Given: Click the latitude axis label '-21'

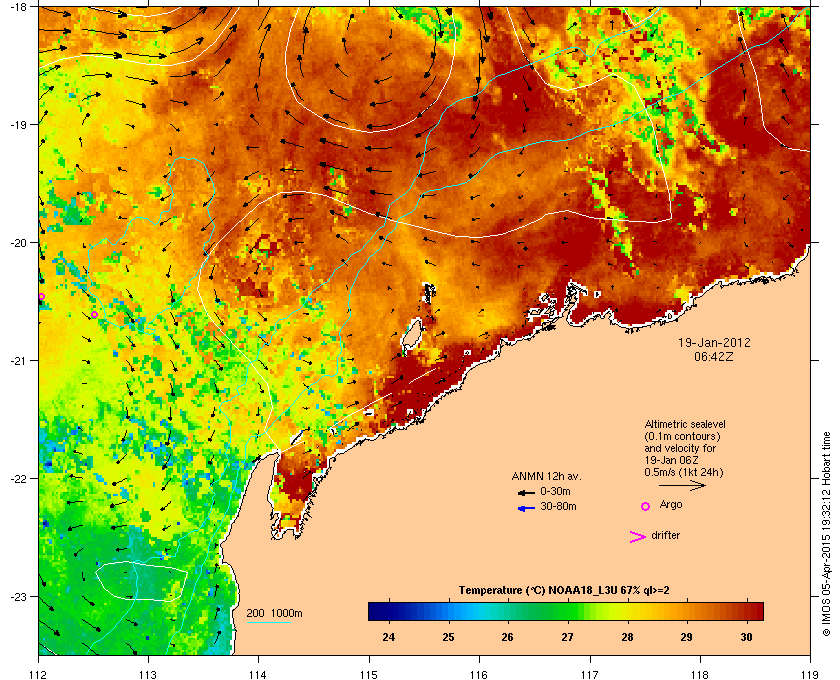Looking at the screenshot, I should click(18, 361).
